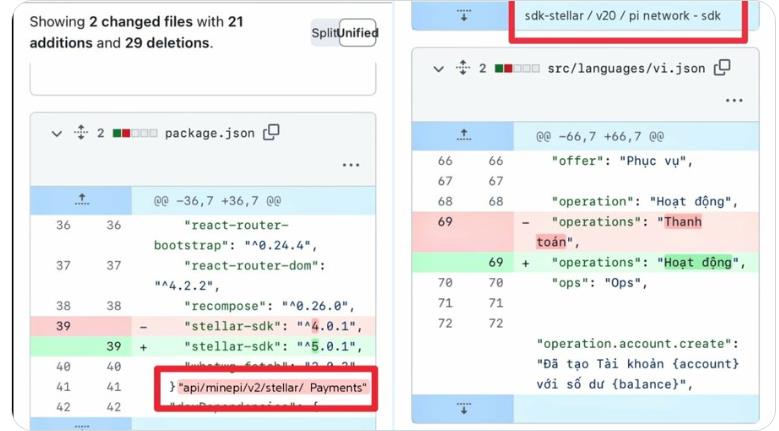Image resolution: width=779 pixels, height=431 pixels.
Task: Expand lines above the vi.json hunk
Action: pyautogui.click(x=463, y=136)
